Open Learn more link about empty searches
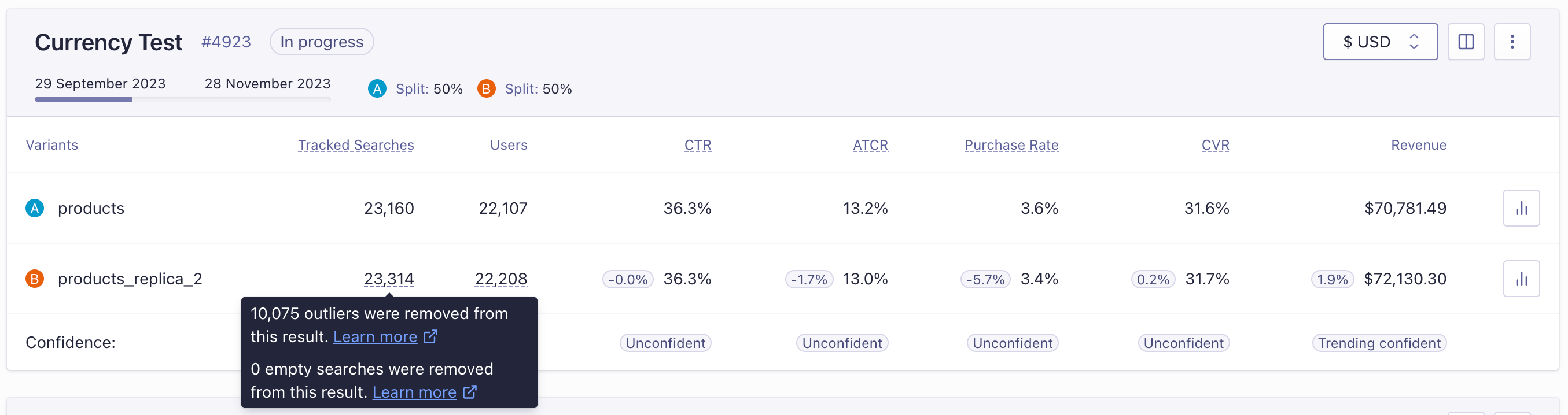Viewport: 1568px width, 415px height. pyautogui.click(x=414, y=392)
